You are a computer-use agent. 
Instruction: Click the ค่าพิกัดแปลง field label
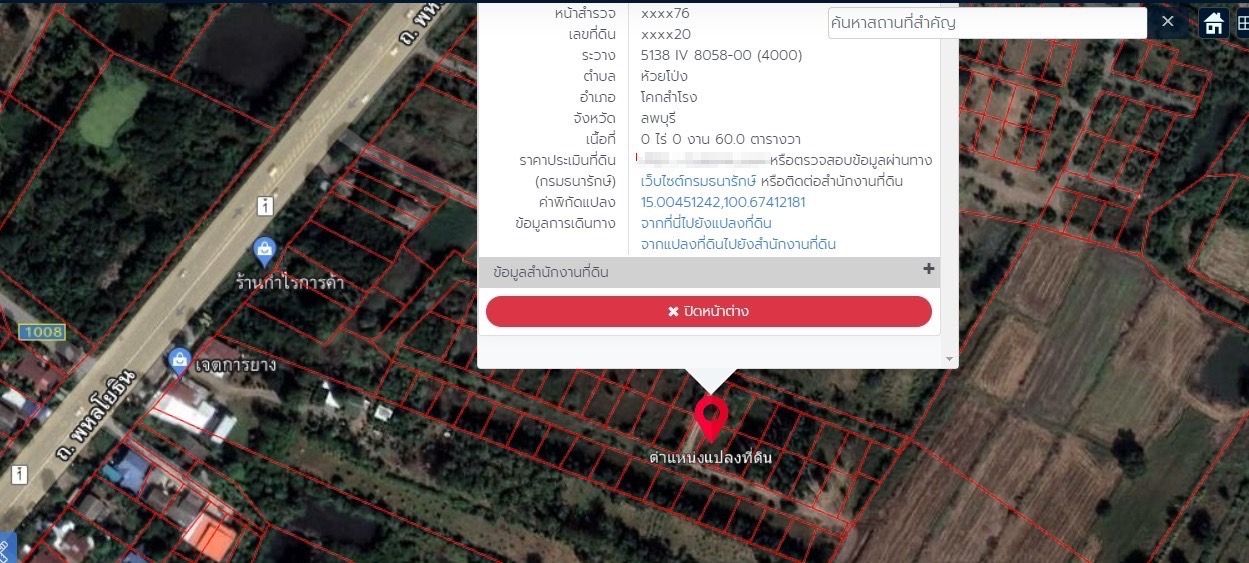[578, 202]
